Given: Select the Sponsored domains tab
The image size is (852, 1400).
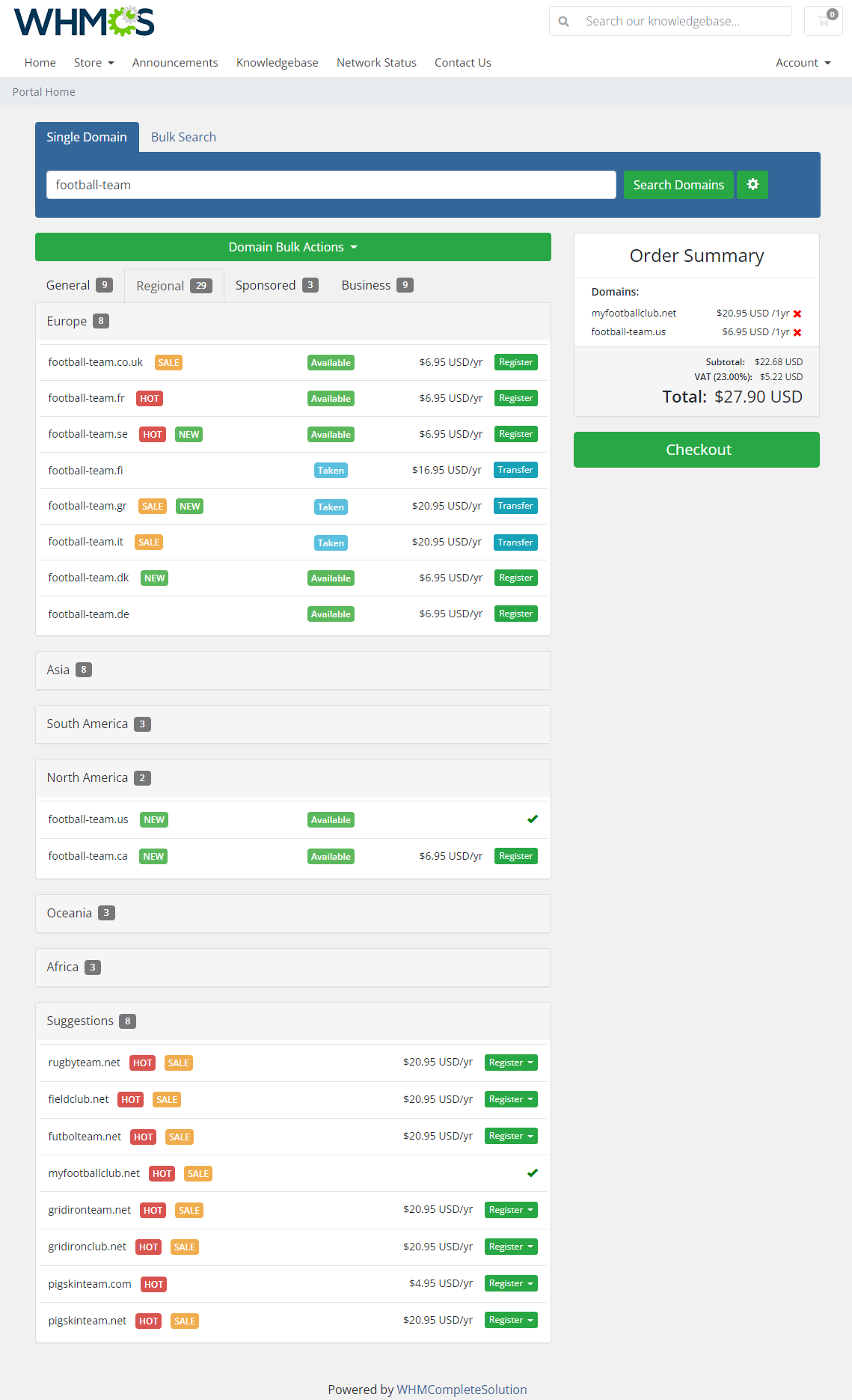Looking at the screenshot, I should (276, 286).
